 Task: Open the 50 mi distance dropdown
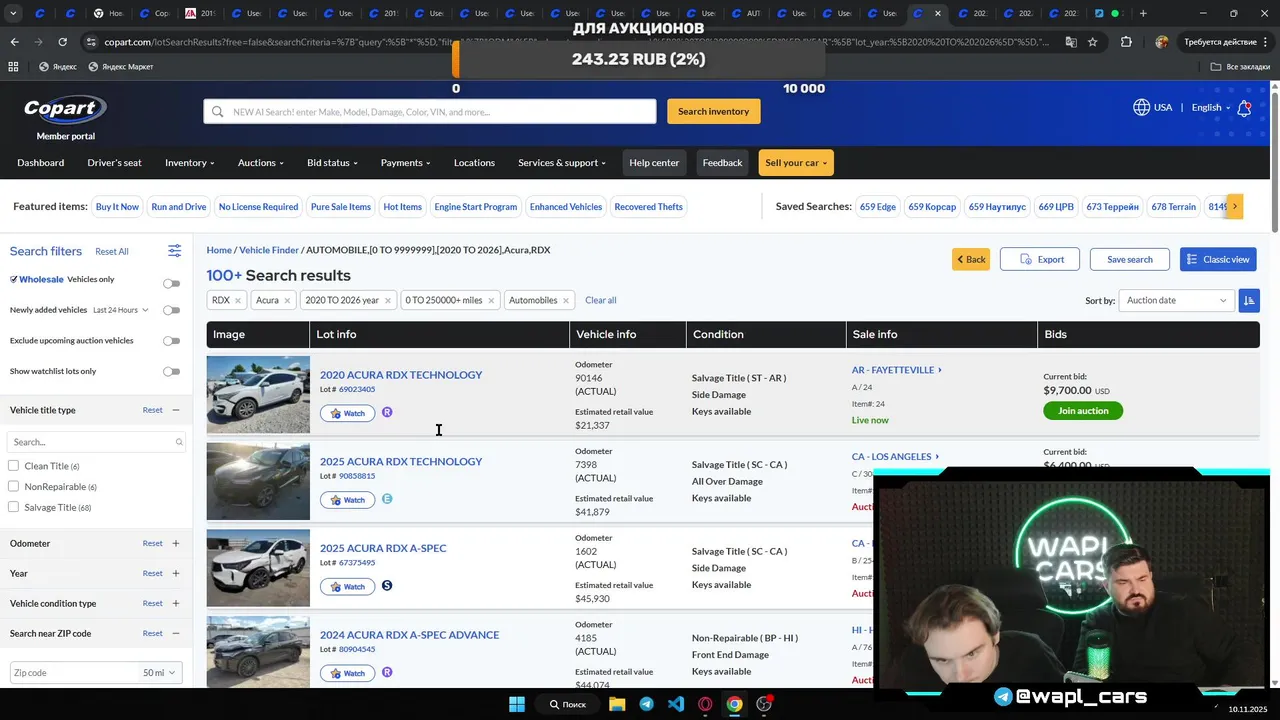[x=160, y=673]
